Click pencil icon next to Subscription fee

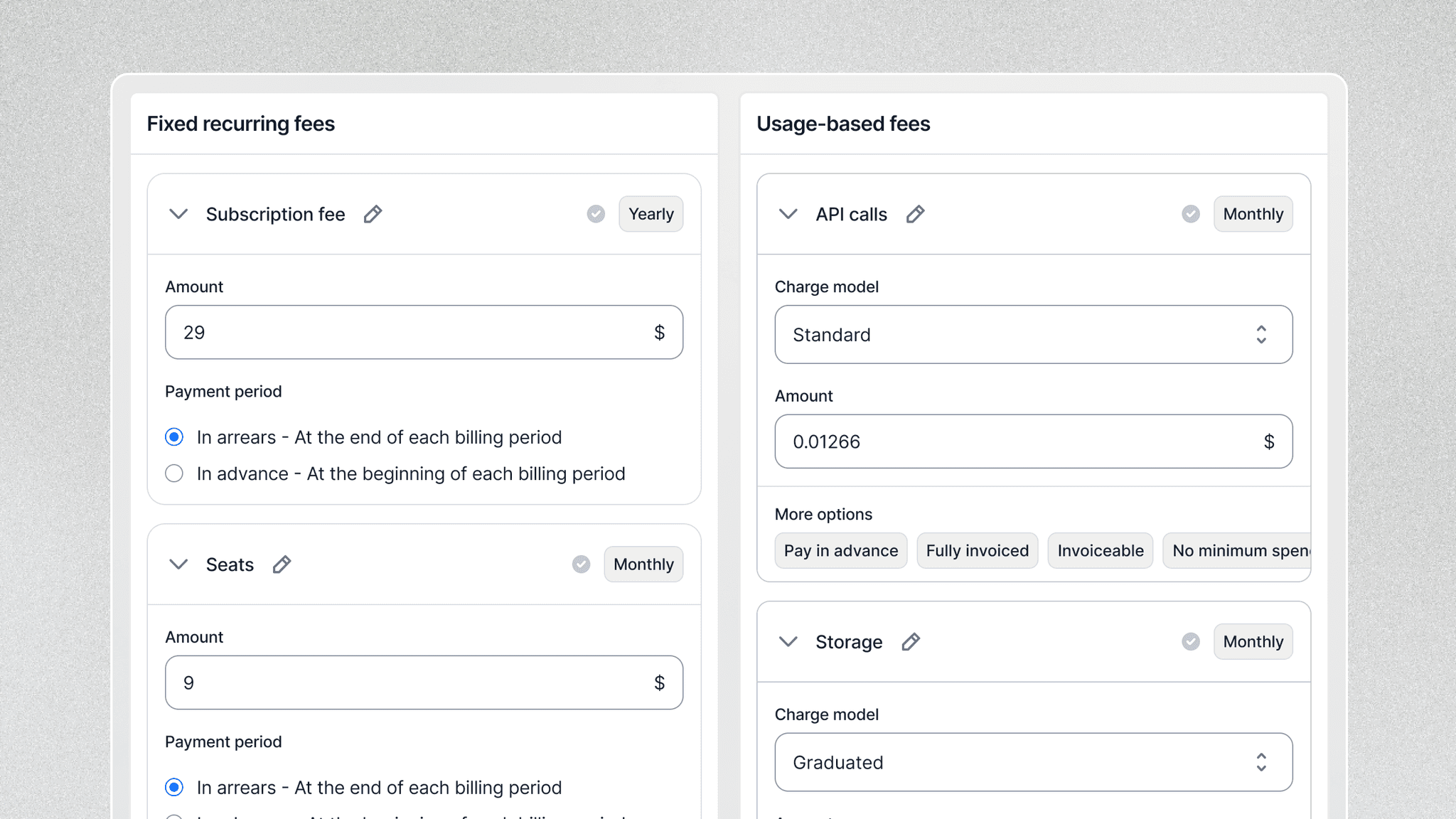pos(373,214)
